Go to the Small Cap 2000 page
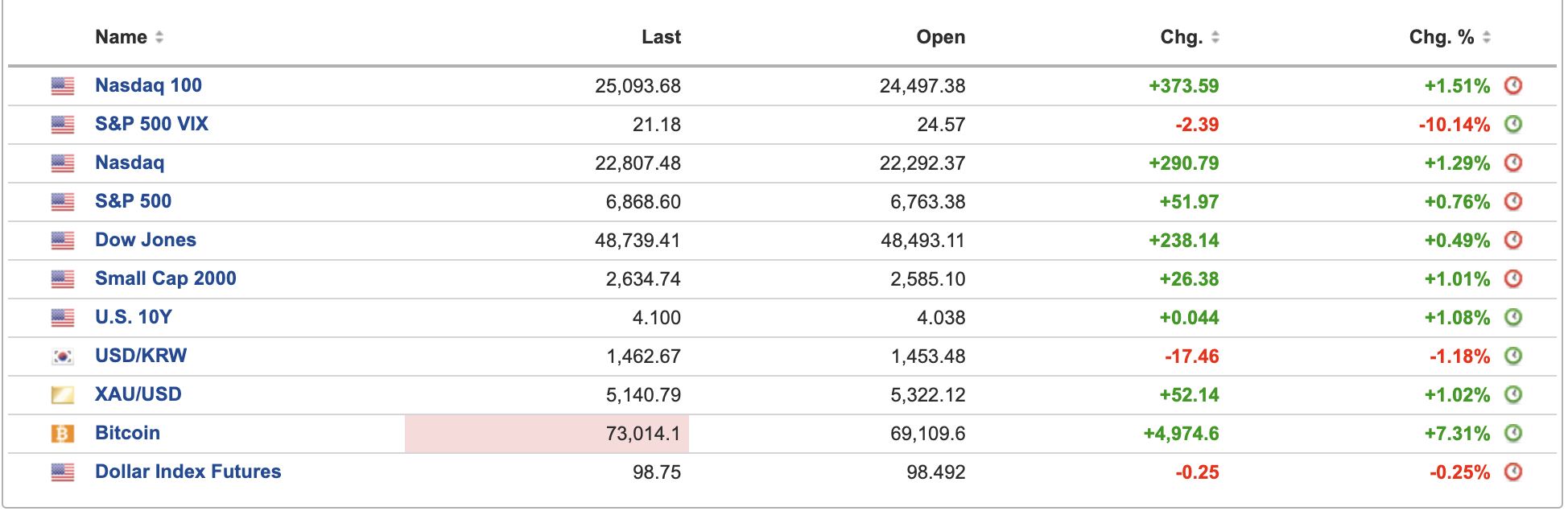1568x515 pixels. [165, 278]
